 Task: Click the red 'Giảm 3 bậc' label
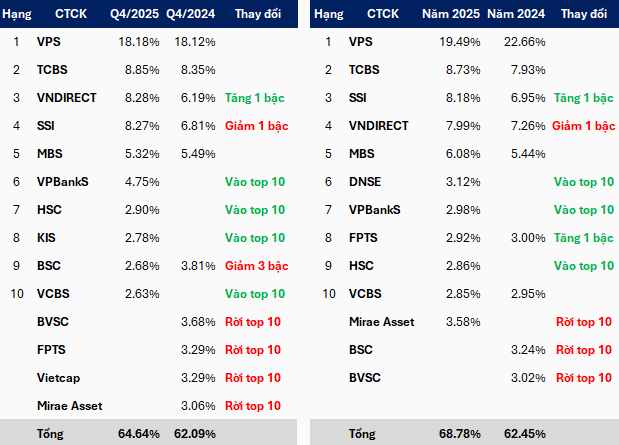tap(256, 266)
